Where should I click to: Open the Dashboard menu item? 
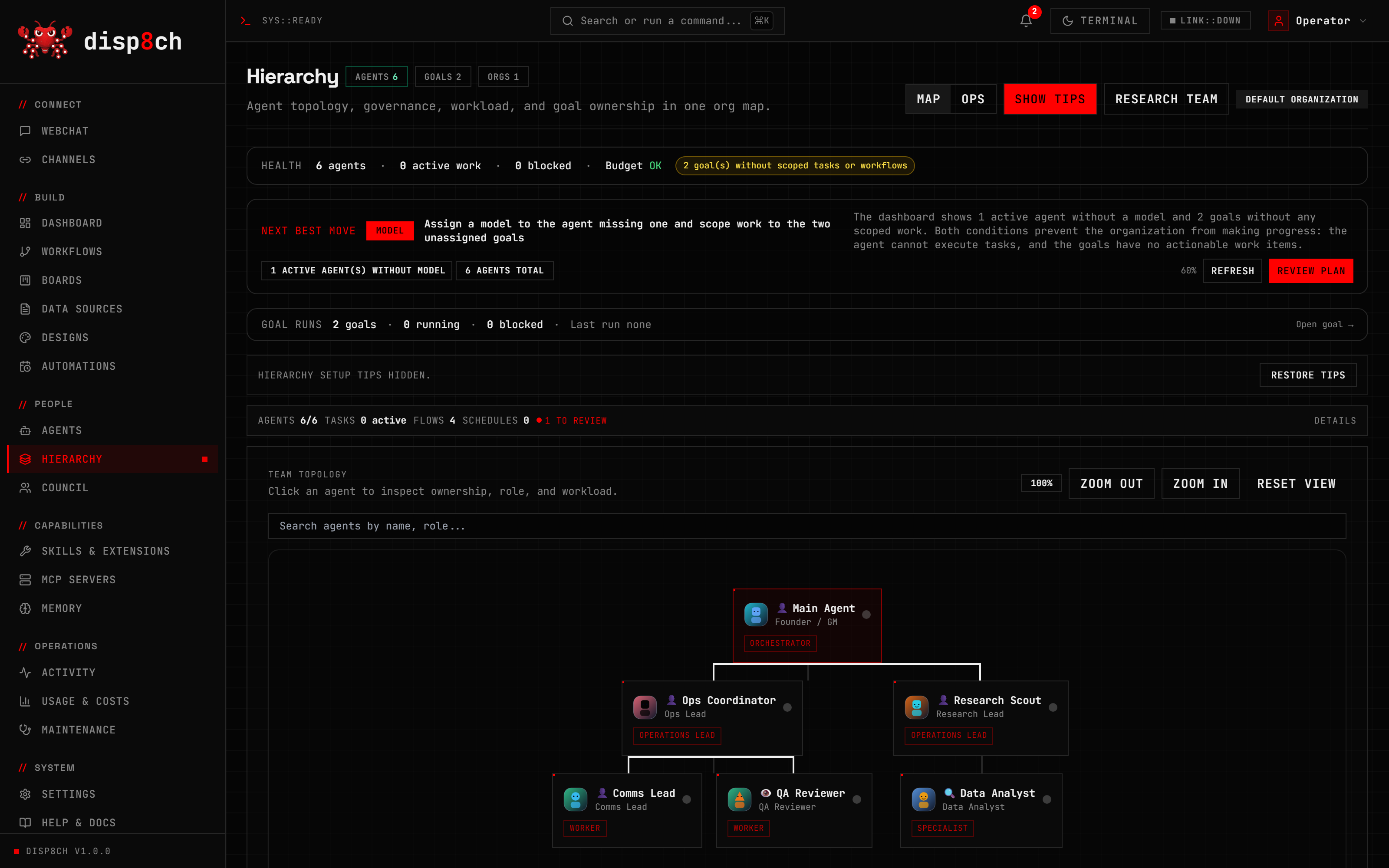pyautogui.click(x=112, y=223)
